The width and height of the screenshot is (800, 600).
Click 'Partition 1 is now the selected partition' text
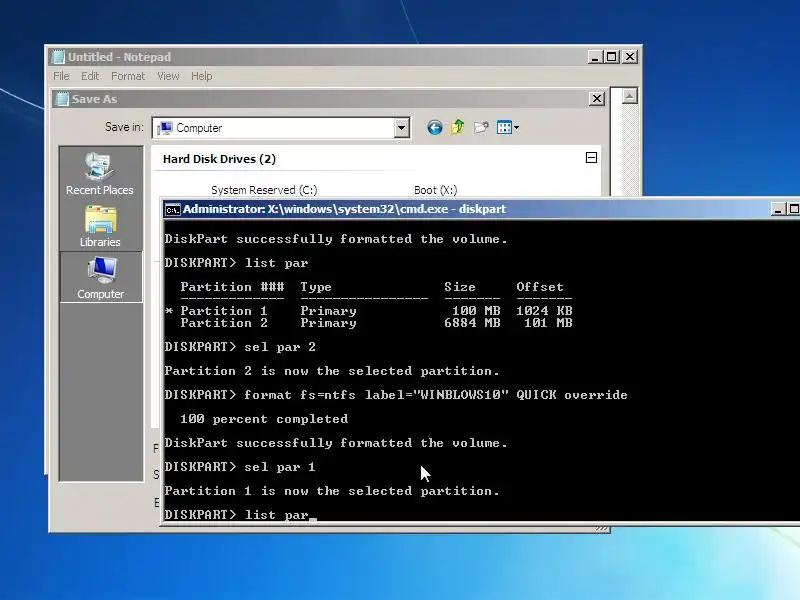click(332, 491)
